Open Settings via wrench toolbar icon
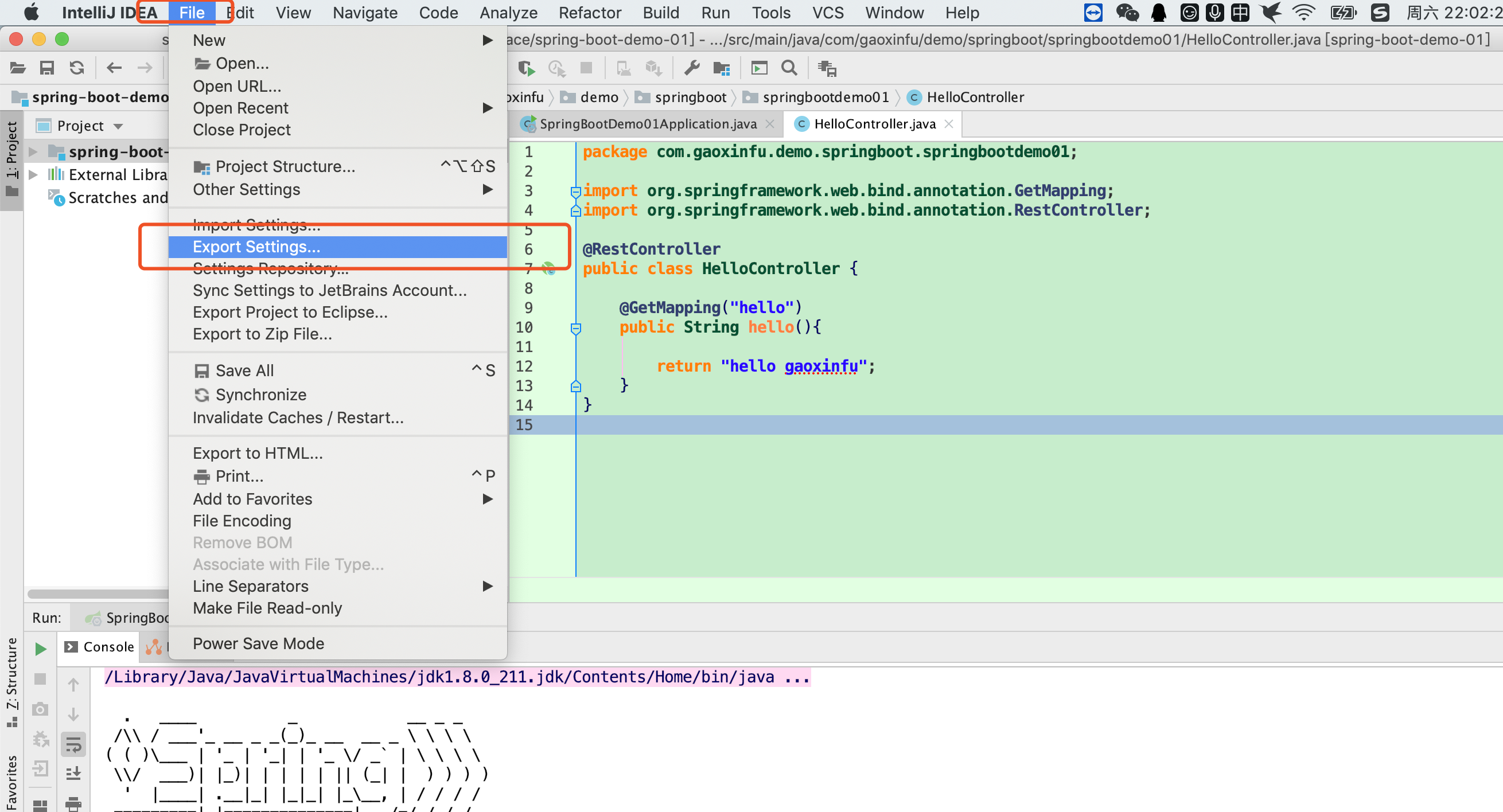The image size is (1503, 812). coord(691,69)
